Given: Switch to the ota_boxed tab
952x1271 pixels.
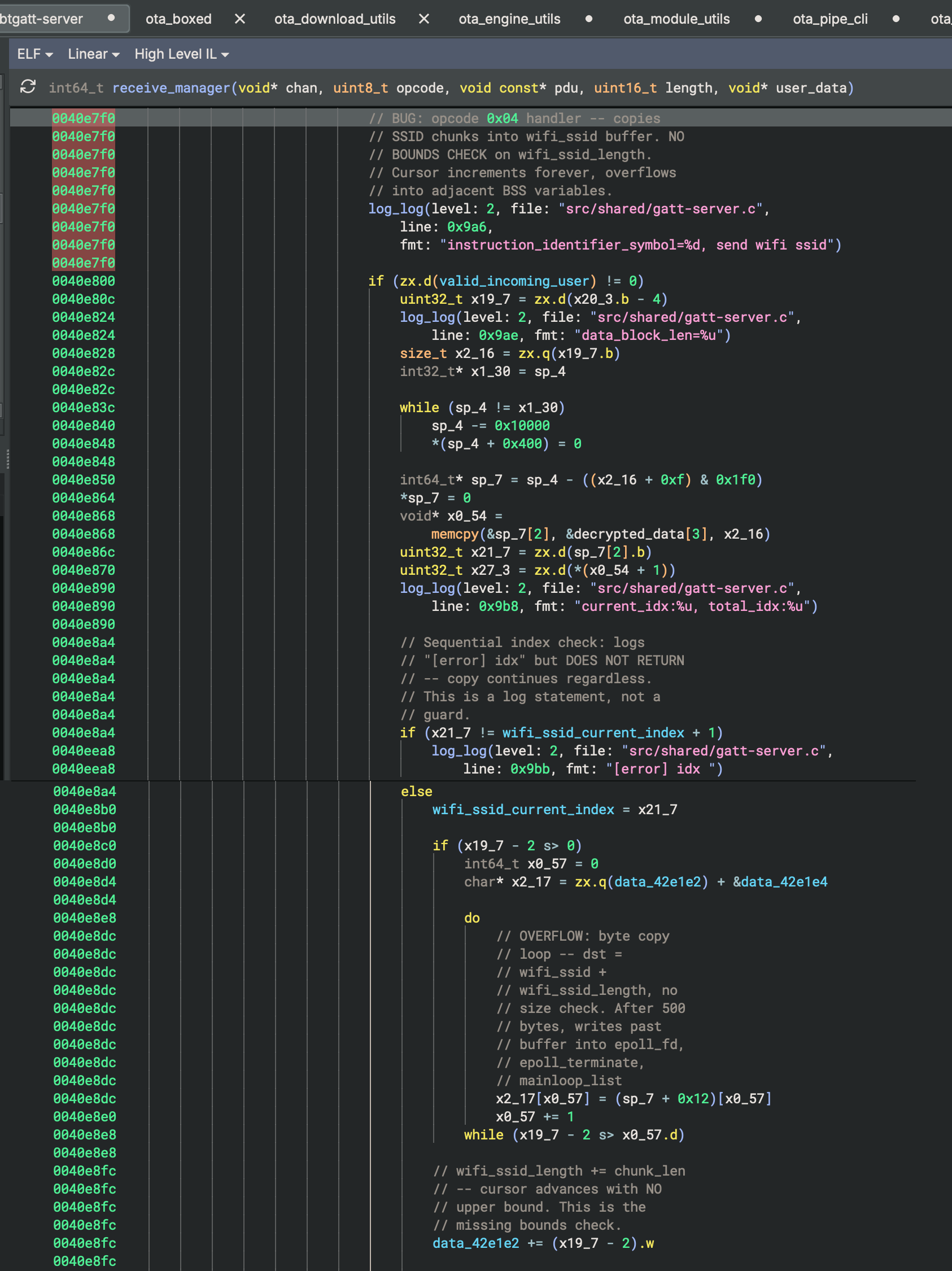Looking at the screenshot, I should pyautogui.click(x=178, y=19).
